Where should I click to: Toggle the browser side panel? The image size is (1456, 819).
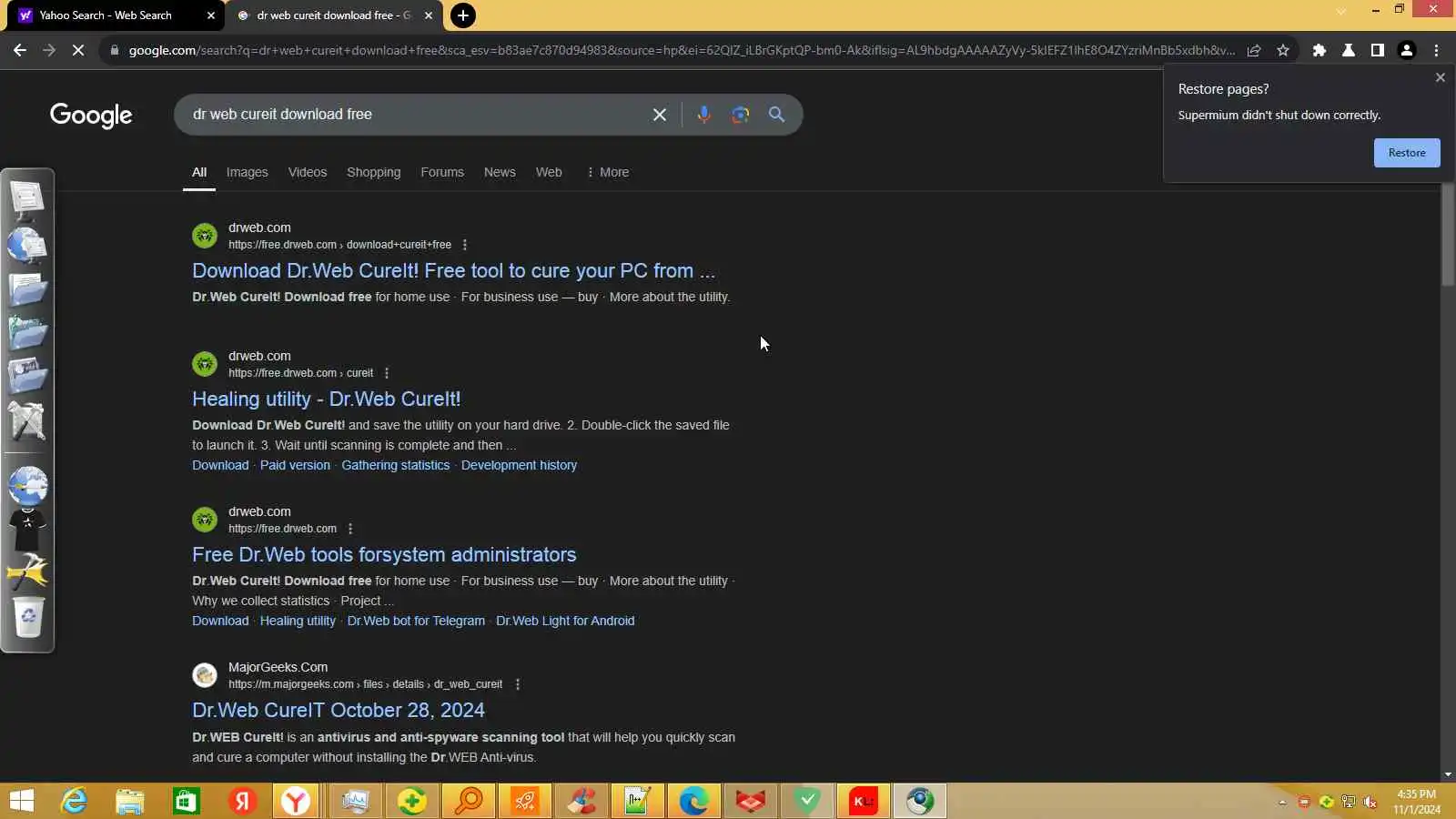(x=1378, y=50)
